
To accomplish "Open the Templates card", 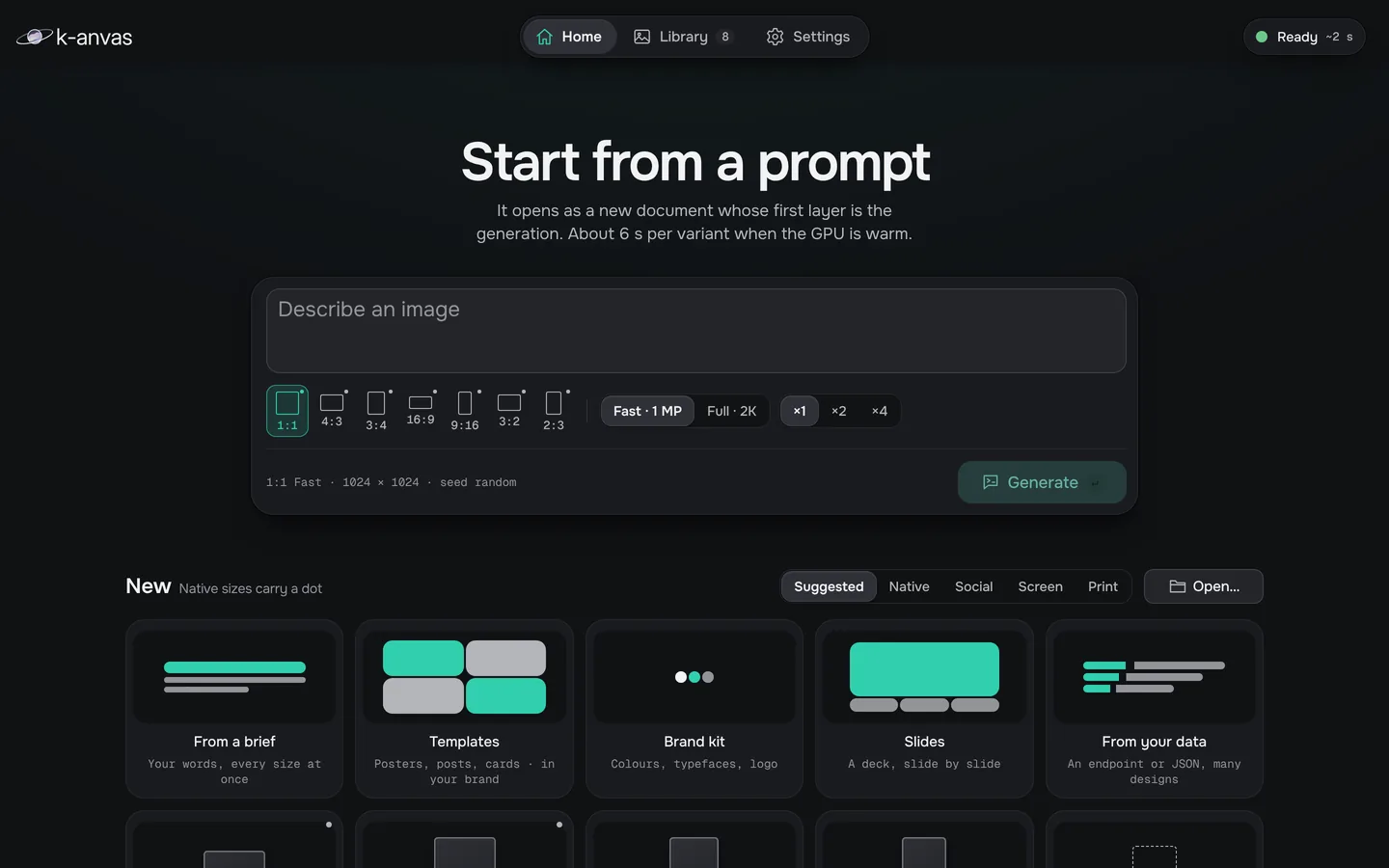I will pyautogui.click(x=464, y=709).
